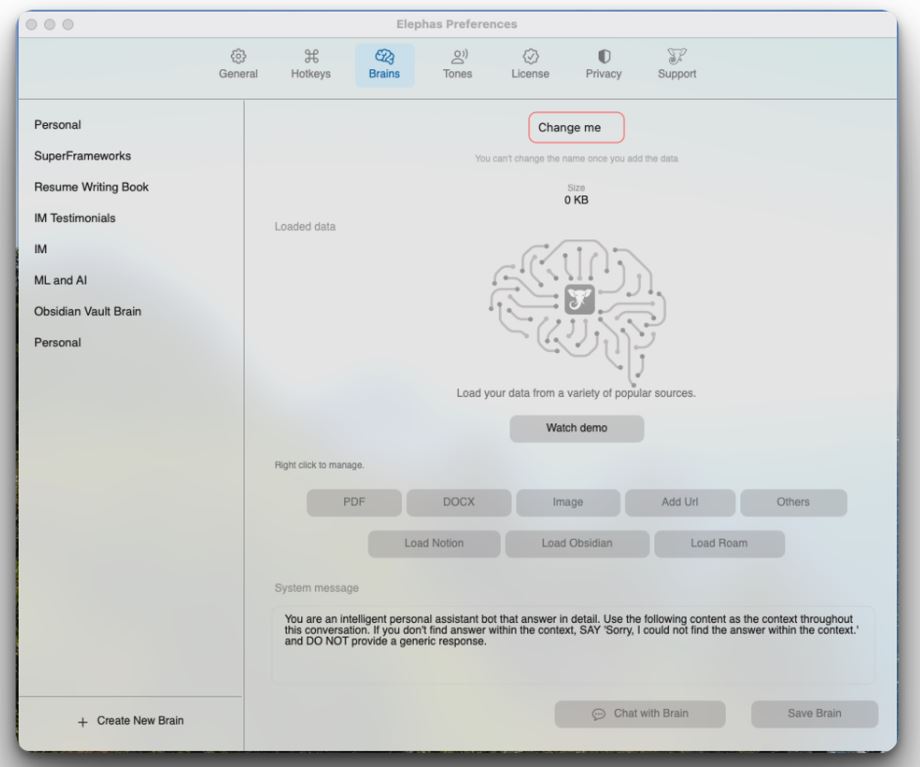Click Load Roam to import notes
This screenshot has height=767, width=920.
click(718, 543)
